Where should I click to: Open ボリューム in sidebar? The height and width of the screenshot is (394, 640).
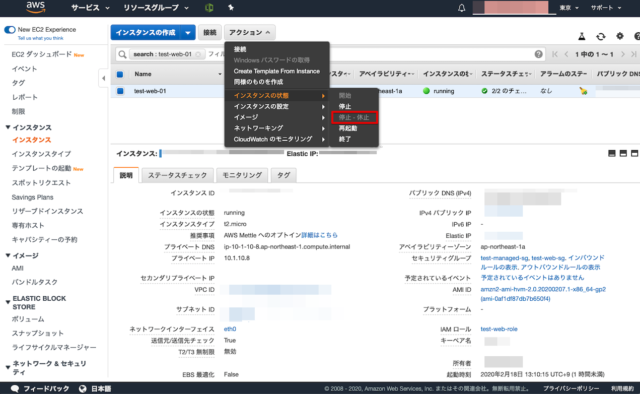28,319
